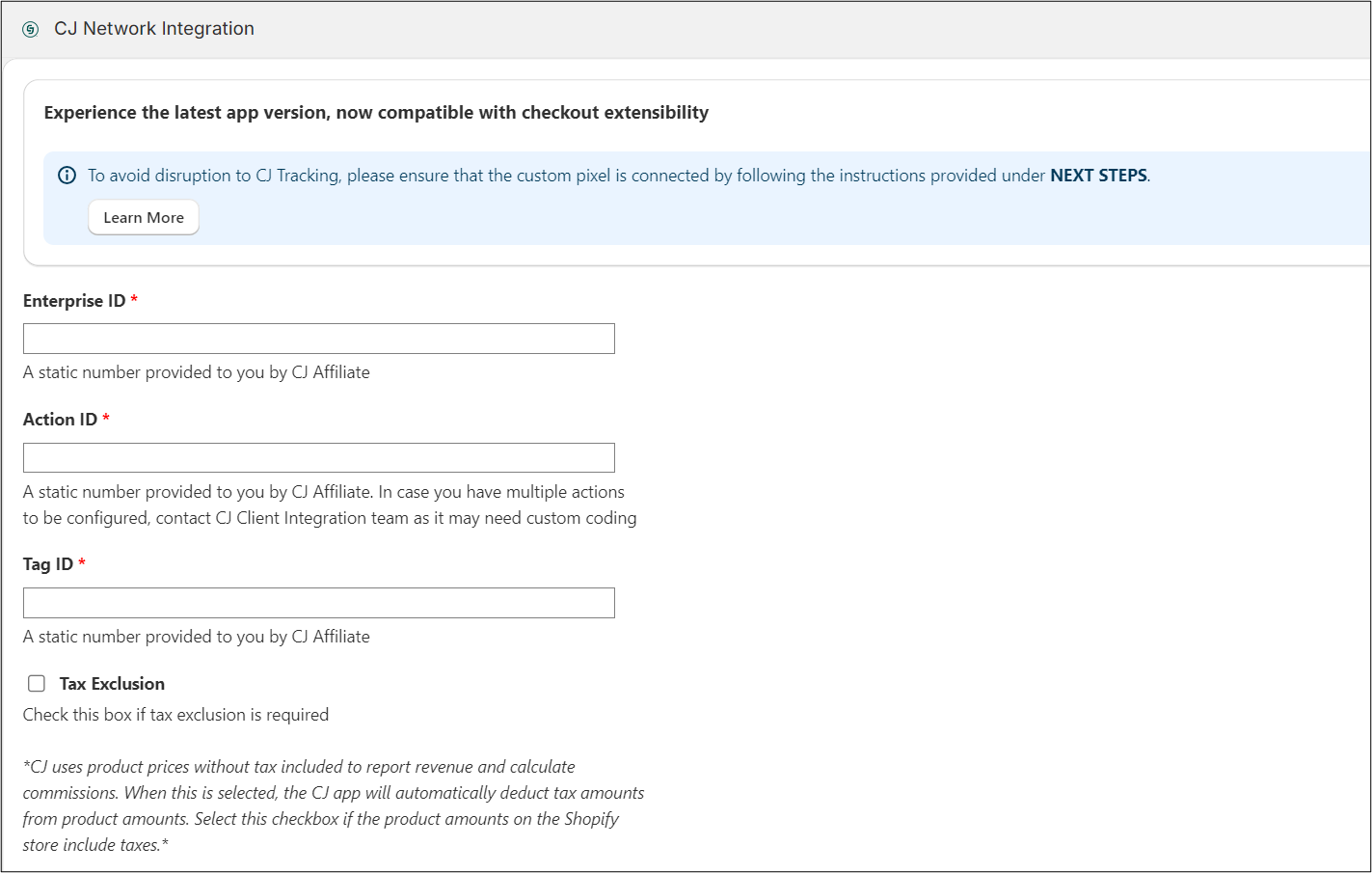Click the circled CJ emblem beside the page title
This screenshot has width=1372, height=873.
click(29, 29)
